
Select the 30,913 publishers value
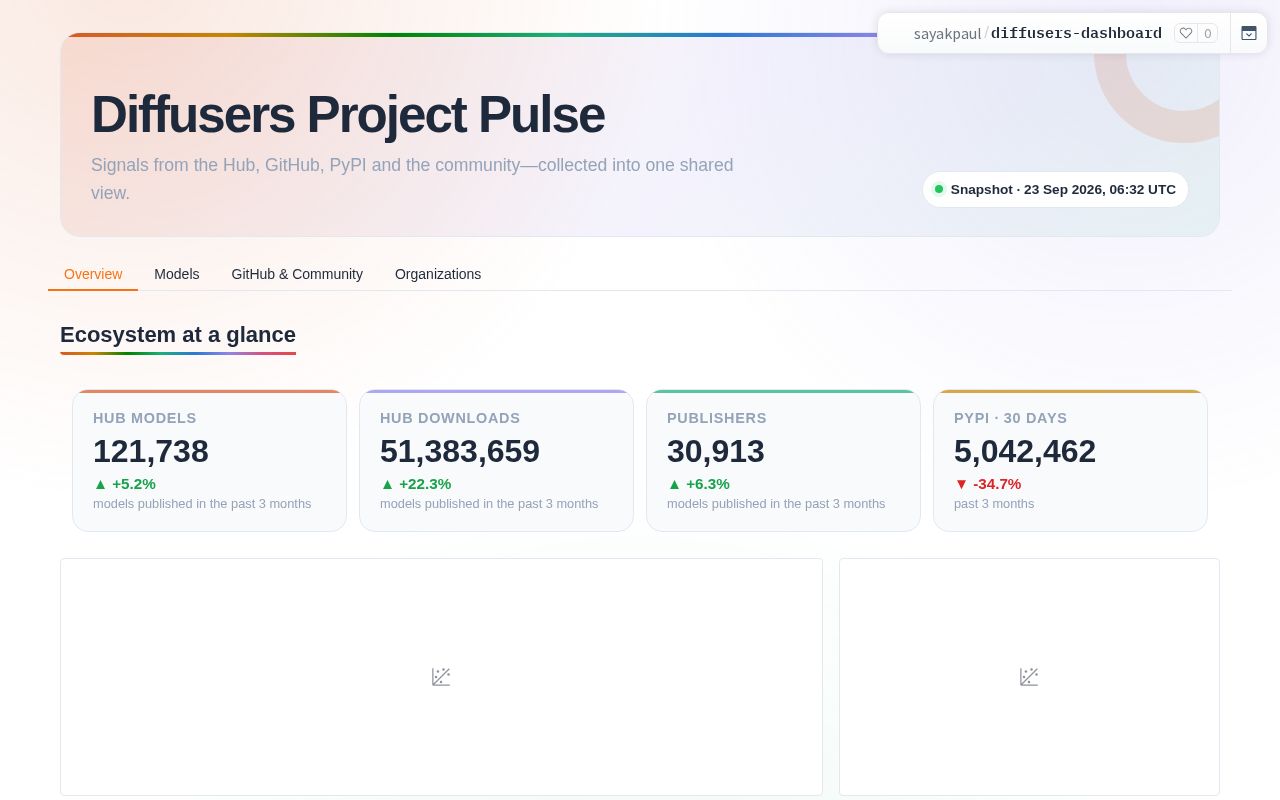click(716, 451)
